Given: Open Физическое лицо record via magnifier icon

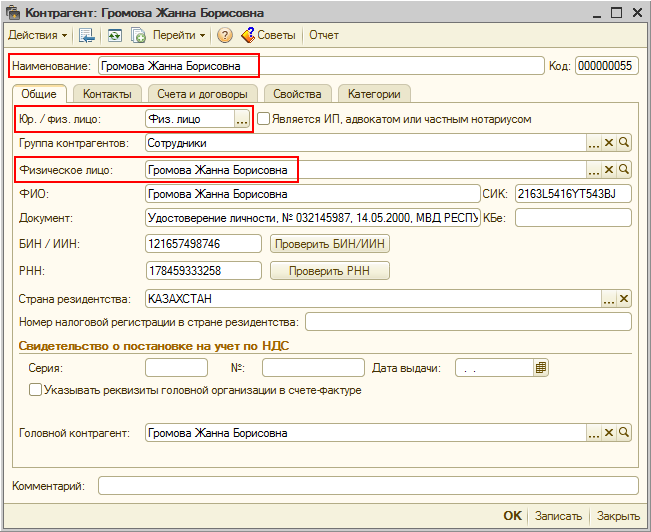Looking at the screenshot, I should (x=624, y=170).
